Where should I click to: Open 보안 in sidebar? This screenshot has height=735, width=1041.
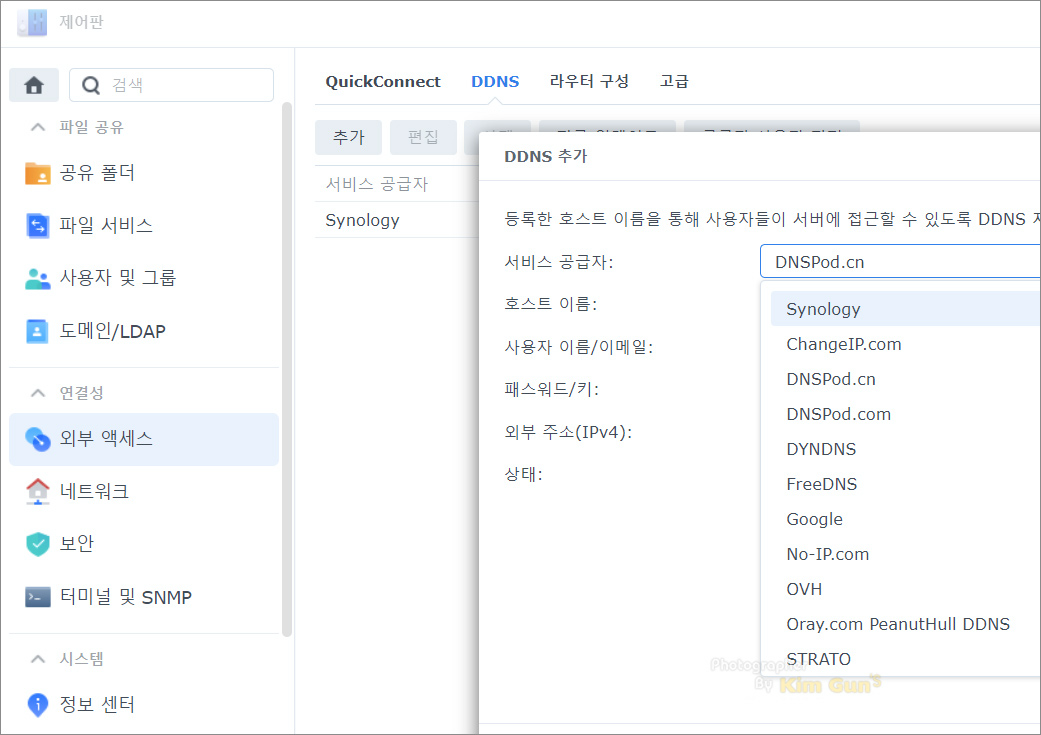pos(143,544)
